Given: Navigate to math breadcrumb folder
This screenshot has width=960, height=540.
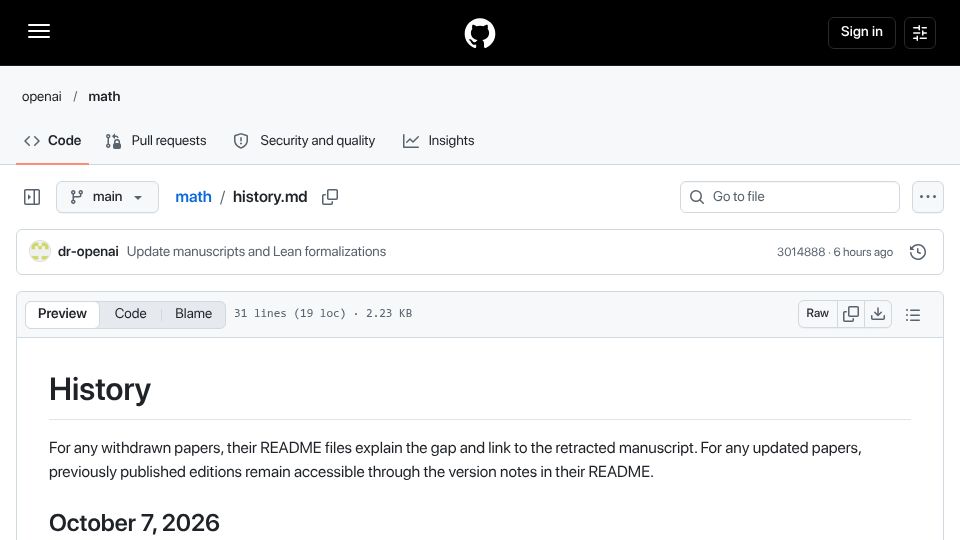Looking at the screenshot, I should point(193,197).
